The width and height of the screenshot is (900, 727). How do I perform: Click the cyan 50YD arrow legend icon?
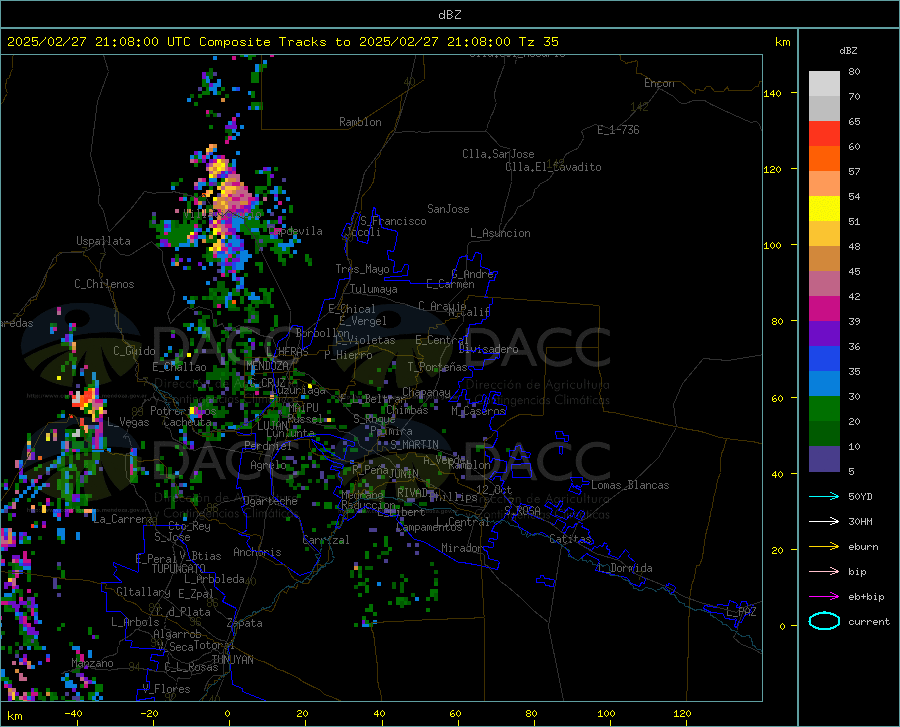coord(824,496)
